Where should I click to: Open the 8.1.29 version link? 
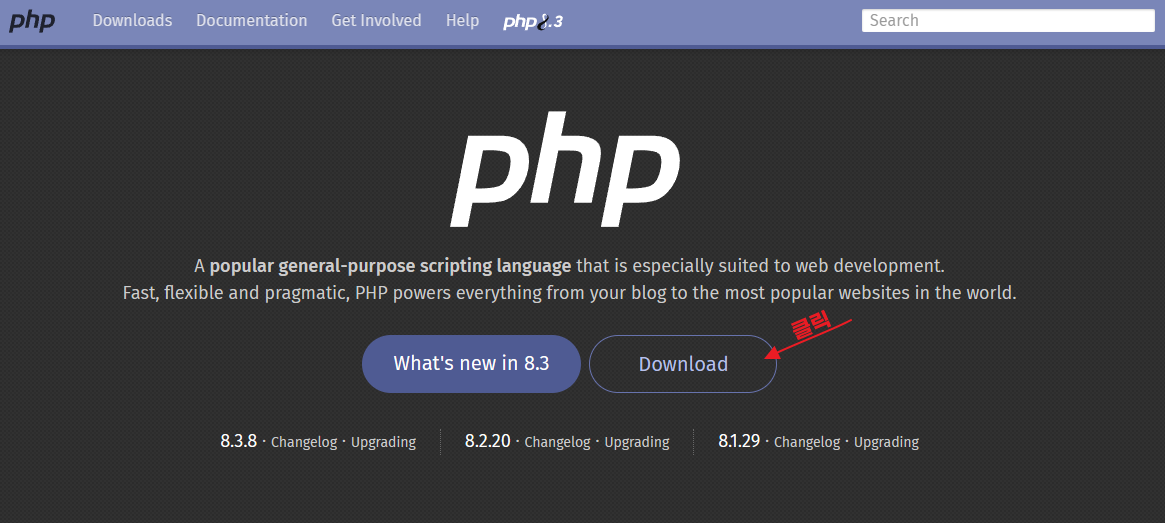pyautogui.click(x=739, y=441)
